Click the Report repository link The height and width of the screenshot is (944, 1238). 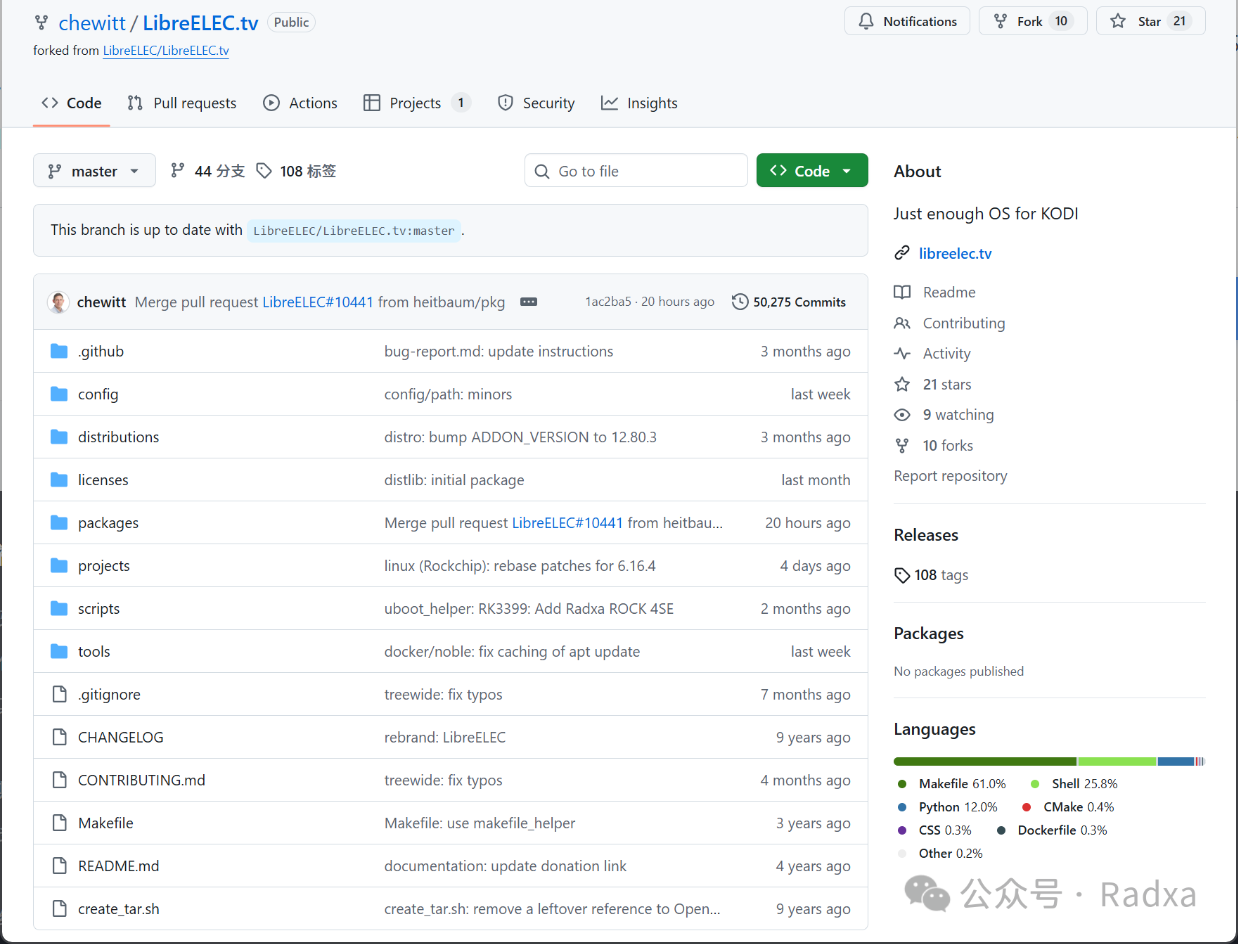coord(951,476)
